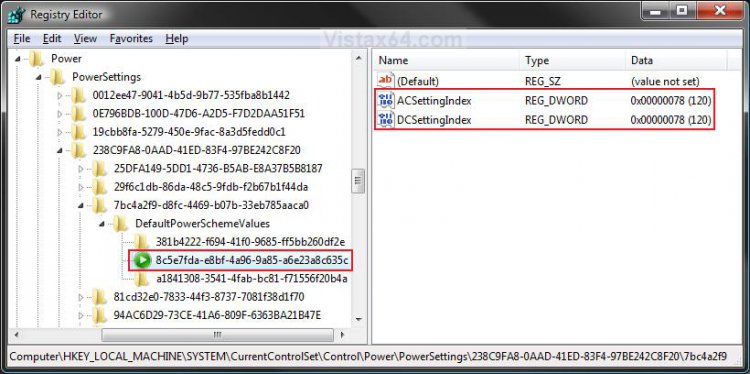Viewport: 750px width, 374px height.
Task: Expand the 0012ee47 key node
Action: click(x=60, y=95)
